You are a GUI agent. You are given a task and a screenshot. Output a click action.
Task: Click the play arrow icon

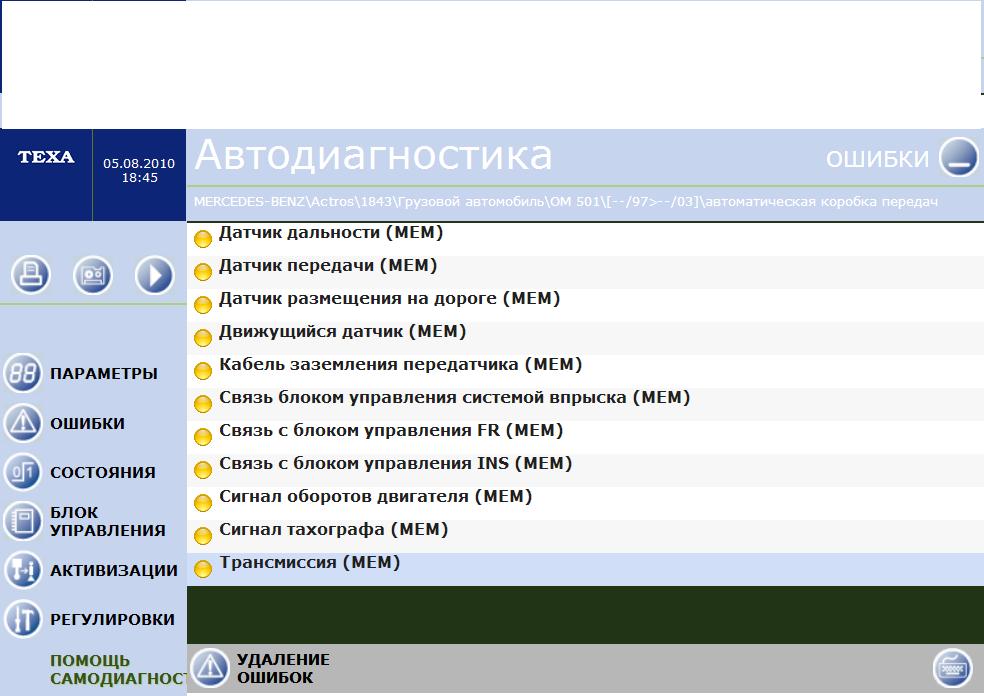click(154, 274)
